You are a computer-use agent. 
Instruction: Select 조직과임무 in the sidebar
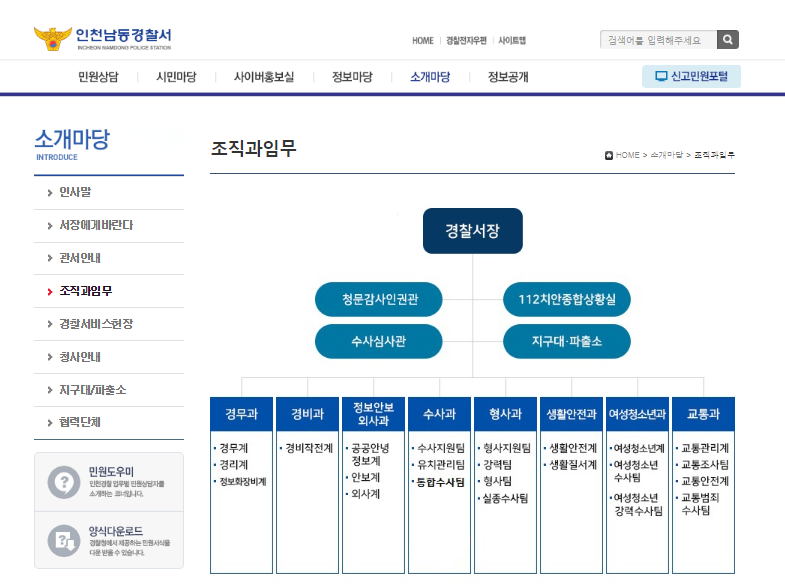(86, 291)
